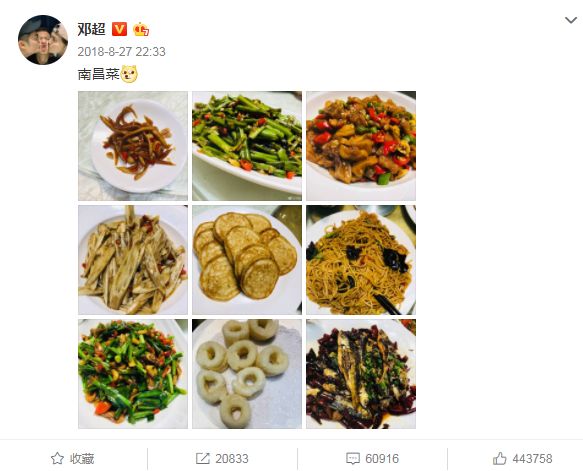
Task: Click the crown membership badge icon
Action: point(141,29)
